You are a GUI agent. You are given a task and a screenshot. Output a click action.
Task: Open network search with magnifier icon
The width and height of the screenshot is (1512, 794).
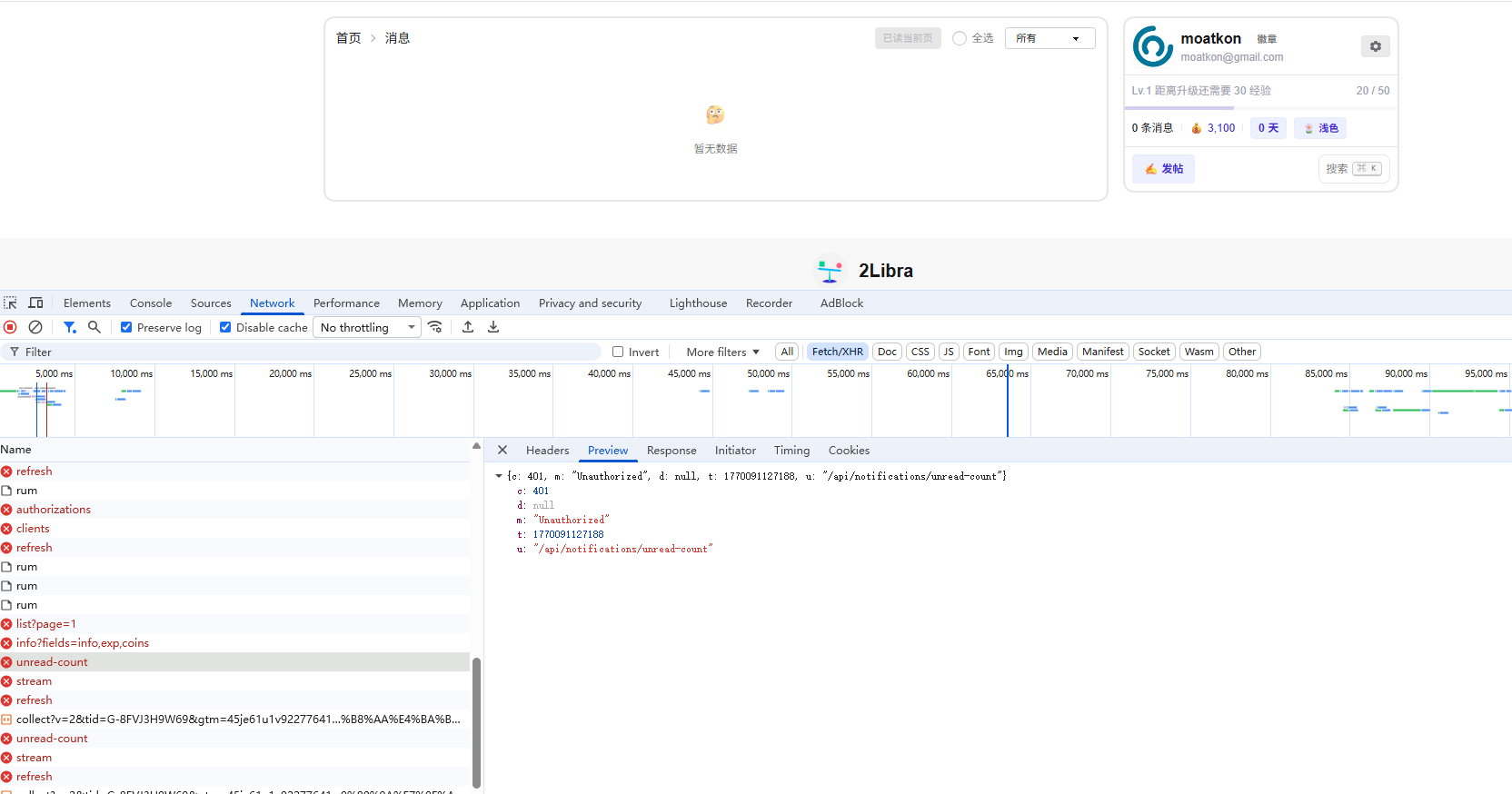(94, 327)
